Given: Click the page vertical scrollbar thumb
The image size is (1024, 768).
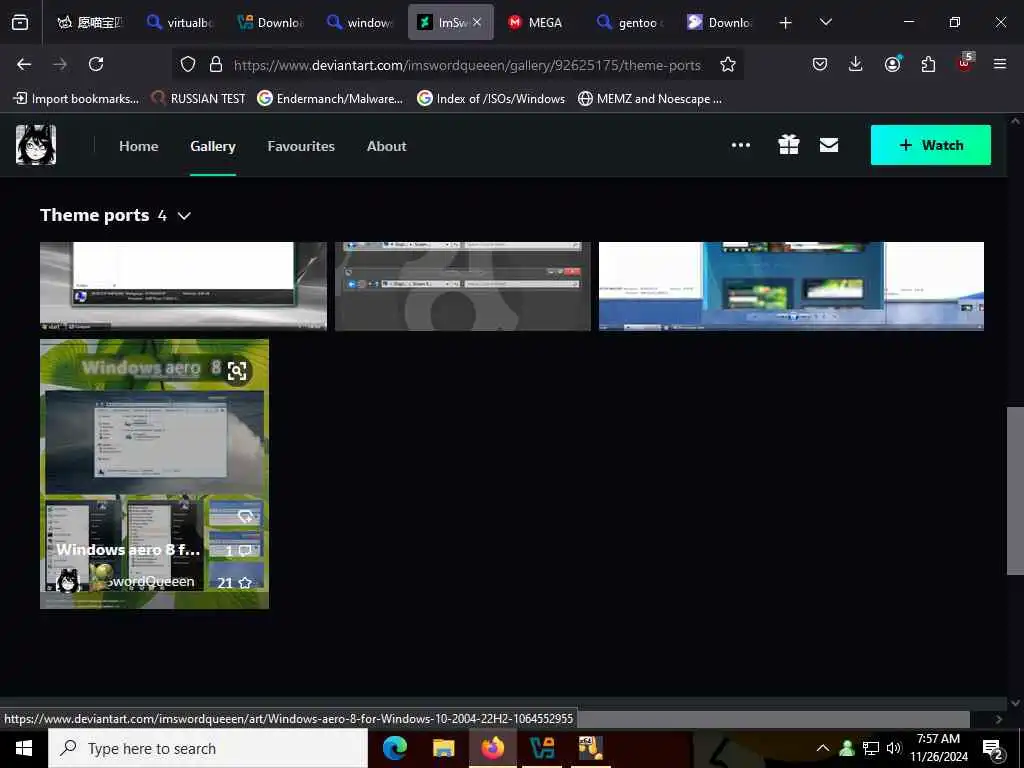Looking at the screenshot, I should coord(1015,490).
